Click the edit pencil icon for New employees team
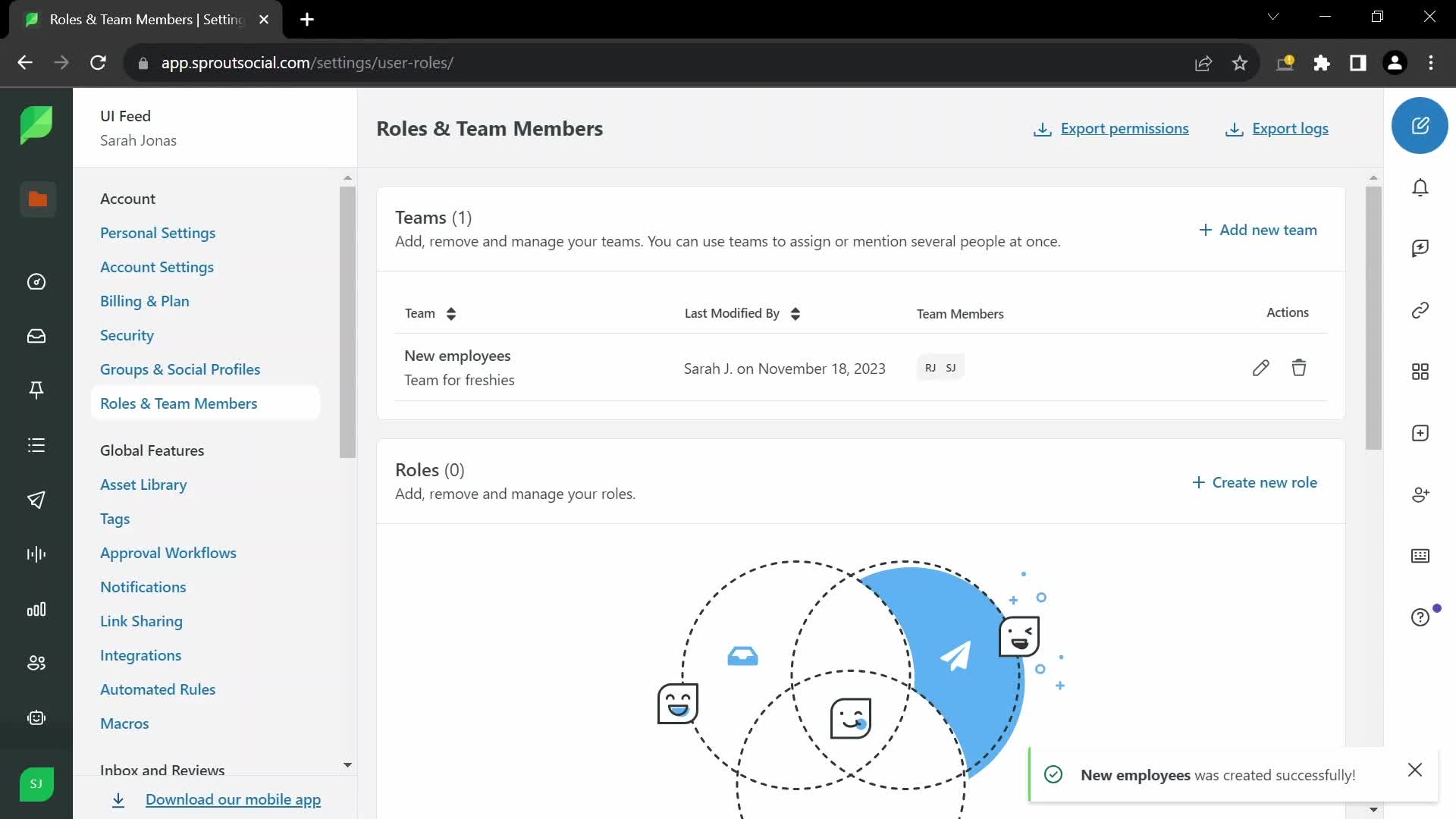 coord(1261,367)
